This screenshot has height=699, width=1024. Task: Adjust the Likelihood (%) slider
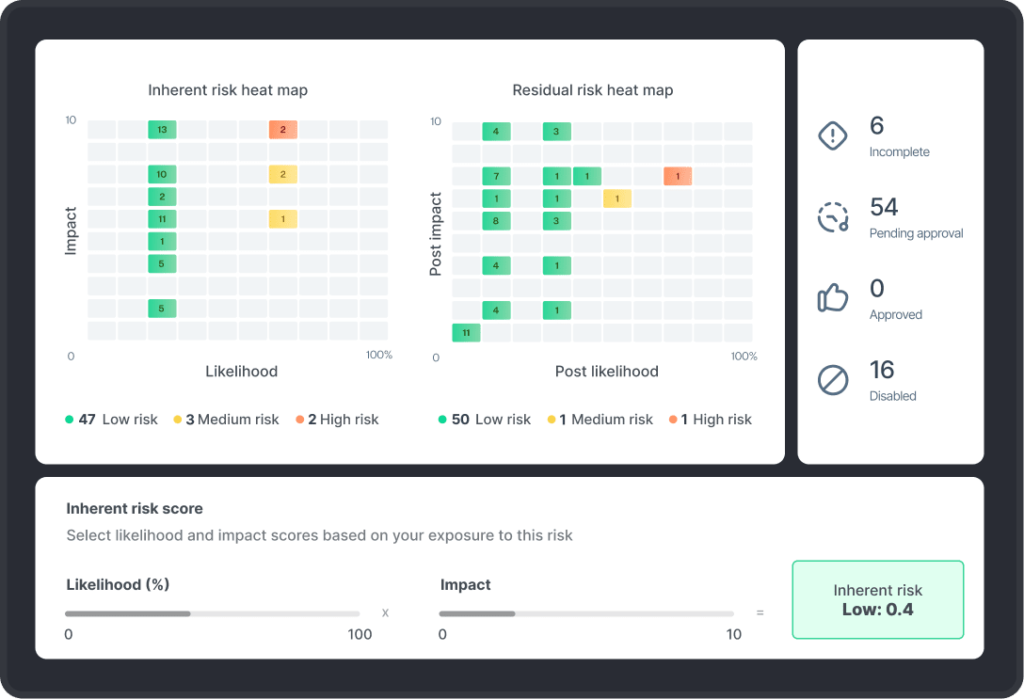tap(189, 614)
